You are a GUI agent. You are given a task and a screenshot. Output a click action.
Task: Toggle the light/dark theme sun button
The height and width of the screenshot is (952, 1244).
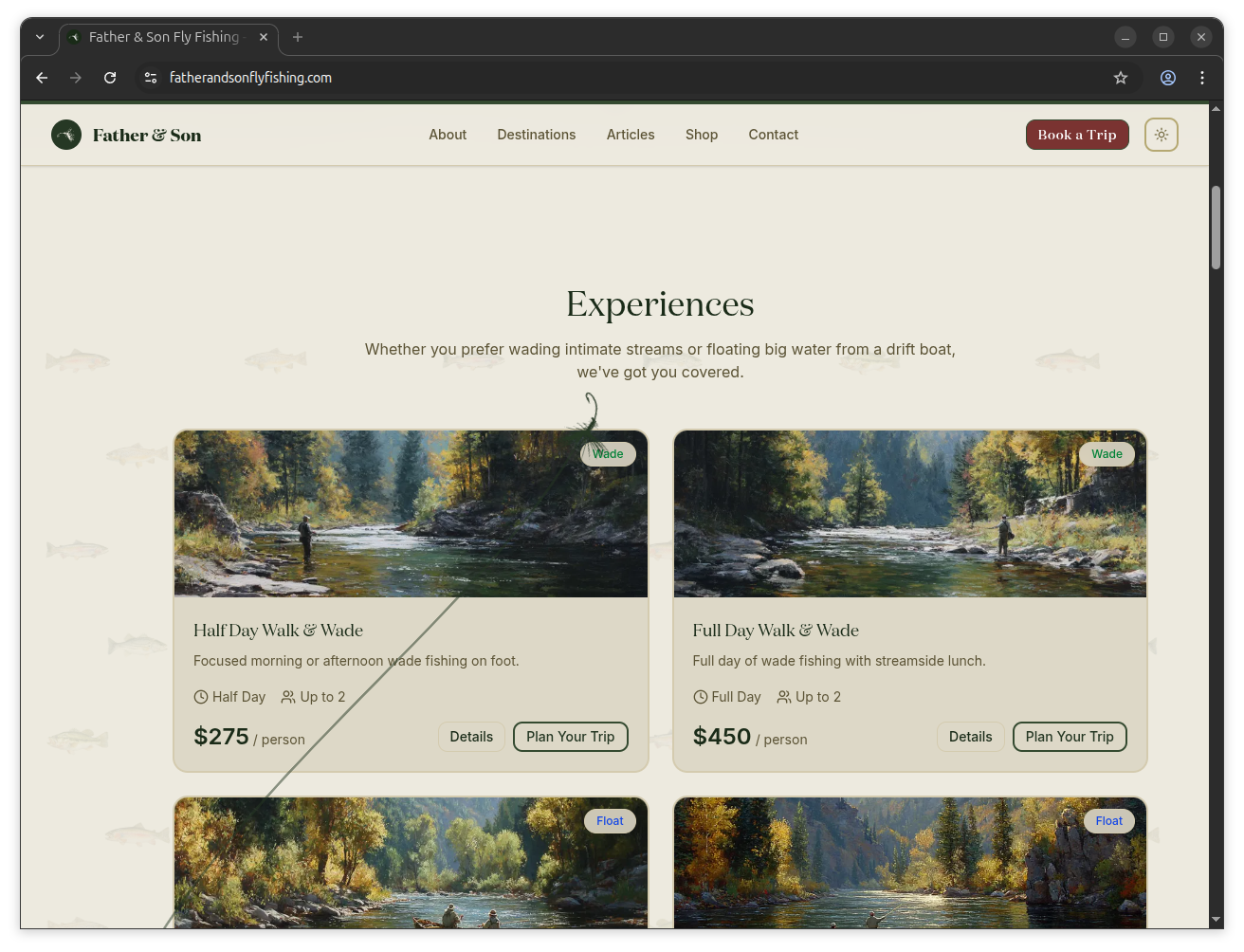pyautogui.click(x=1161, y=135)
